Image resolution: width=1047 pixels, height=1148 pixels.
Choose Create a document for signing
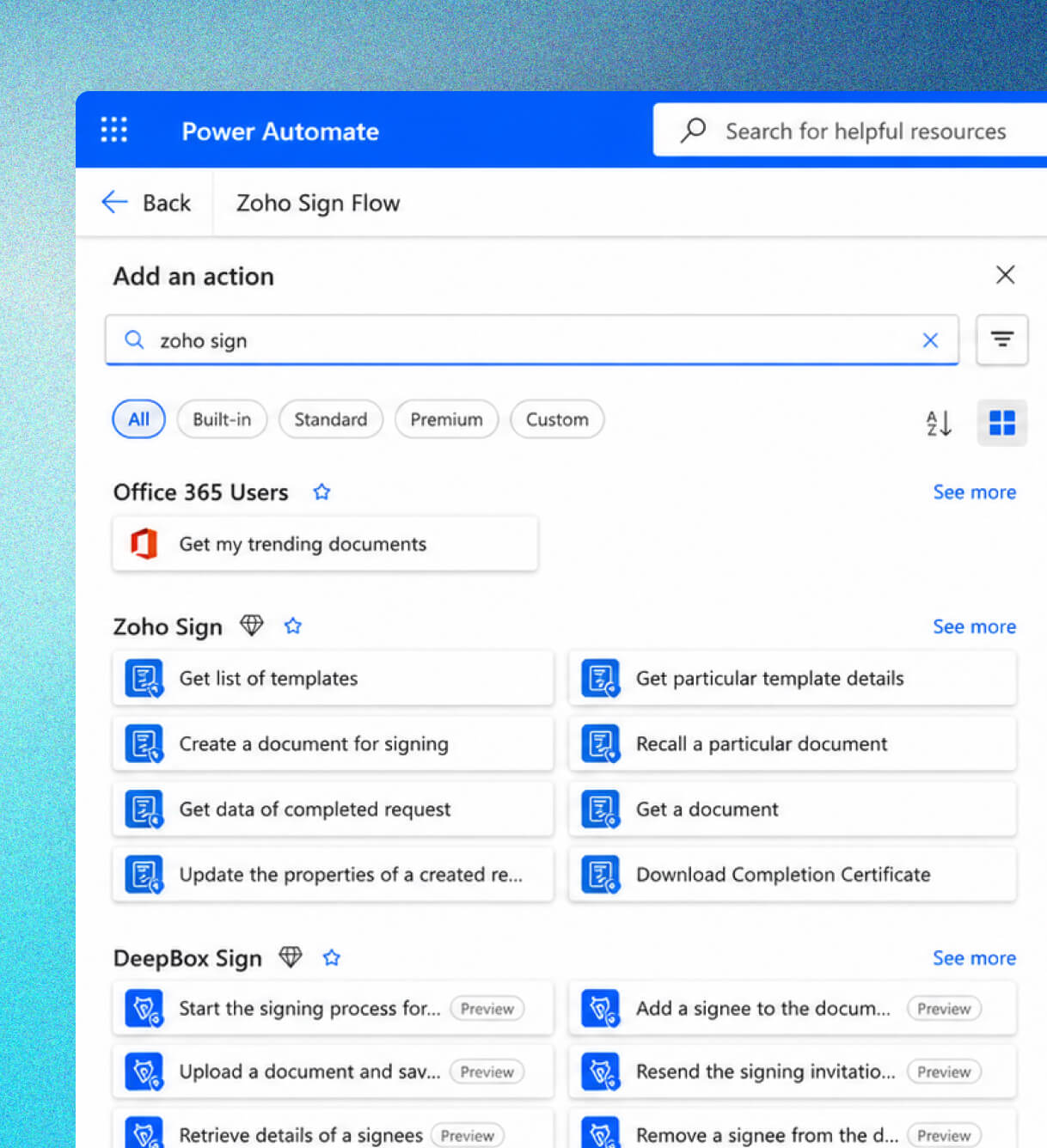tap(333, 743)
